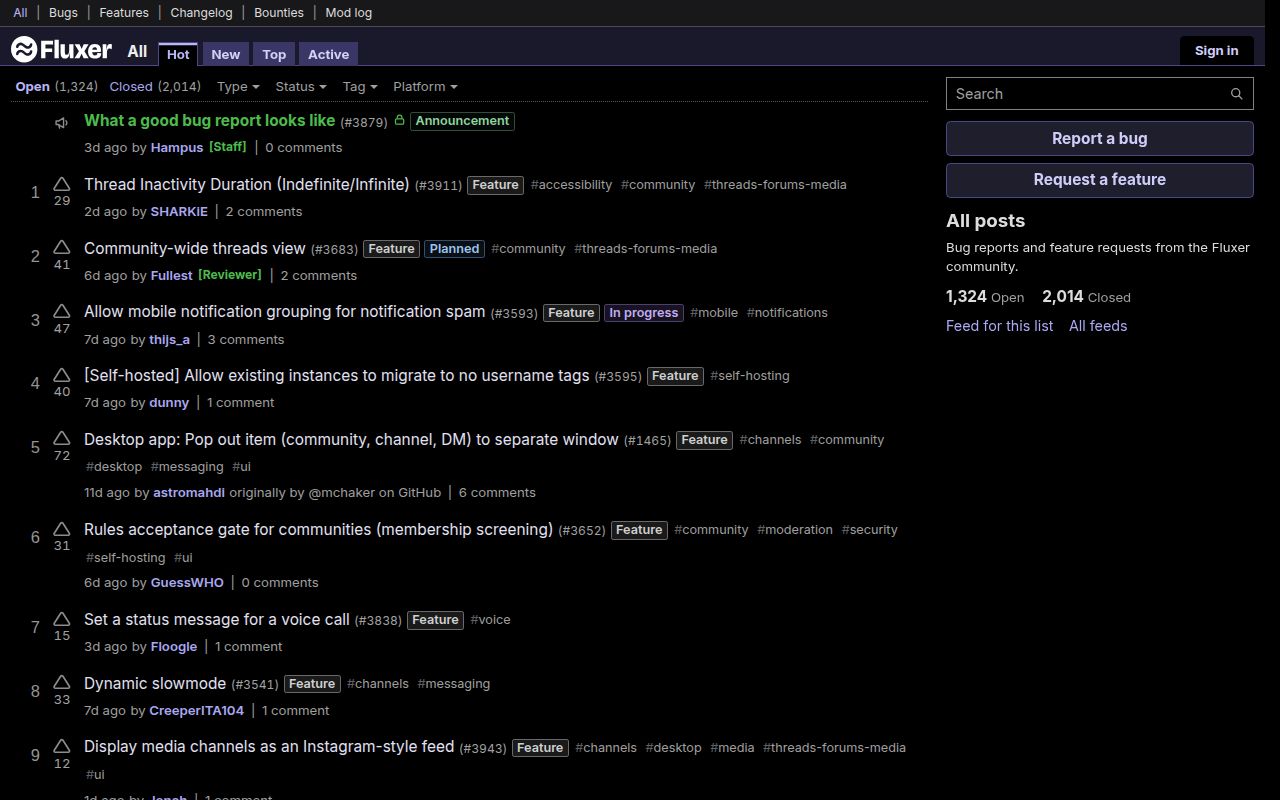Open Set a status message post title
This screenshot has width=1280, height=800.
(217, 619)
